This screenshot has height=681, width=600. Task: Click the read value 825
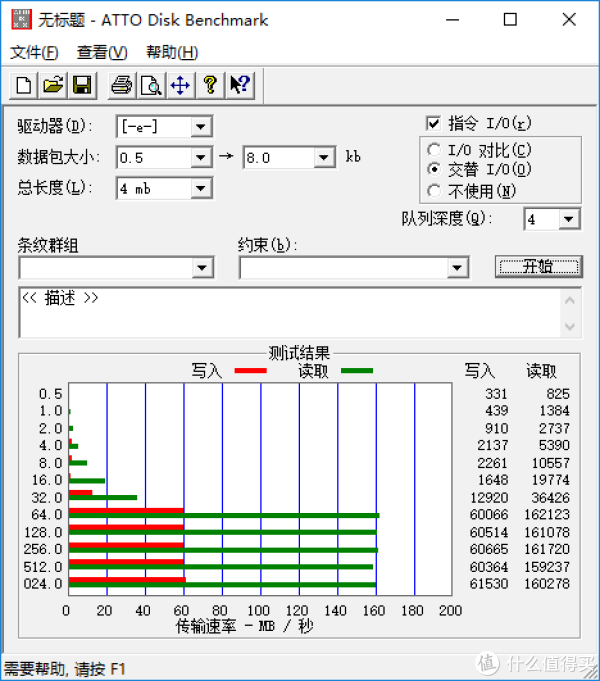558,394
